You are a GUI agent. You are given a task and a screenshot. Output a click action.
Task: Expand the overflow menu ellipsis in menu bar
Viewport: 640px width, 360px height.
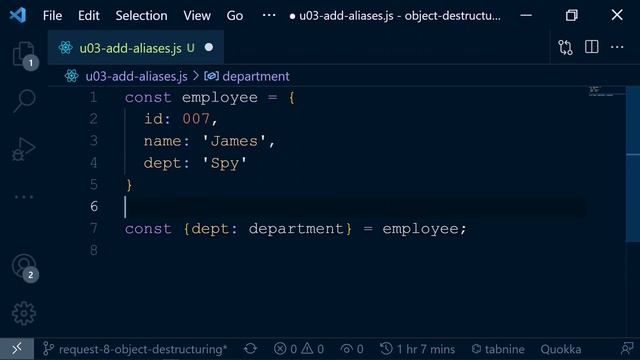(269, 16)
